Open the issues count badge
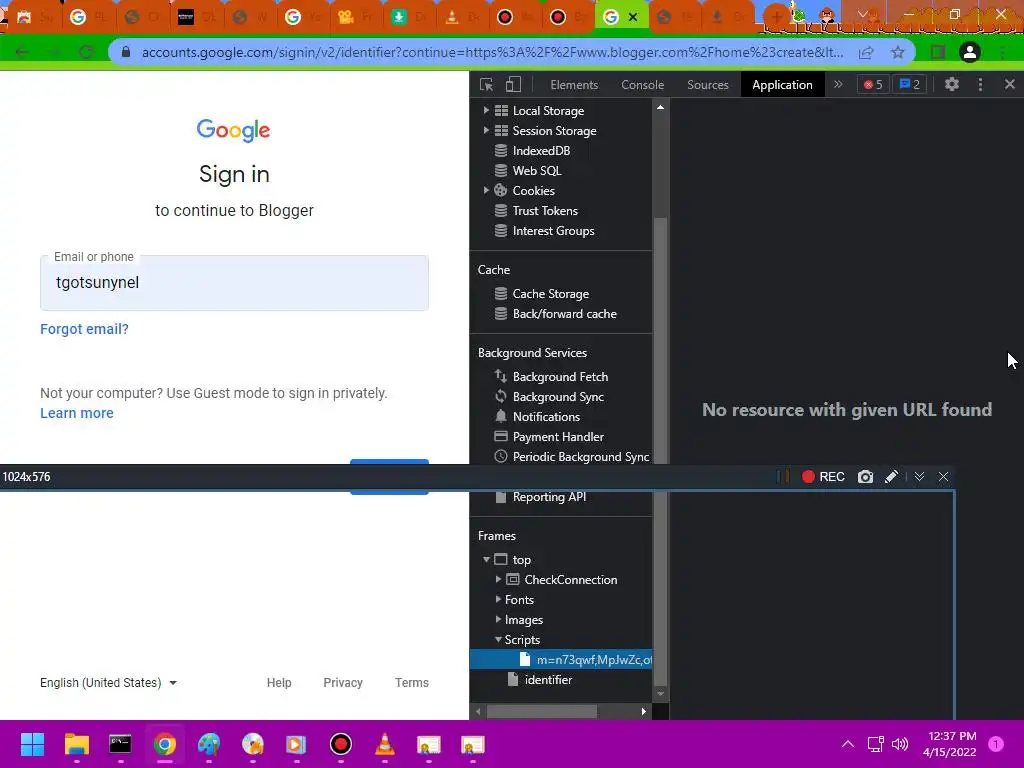The height and width of the screenshot is (768, 1024). click(x=910, y=84)
